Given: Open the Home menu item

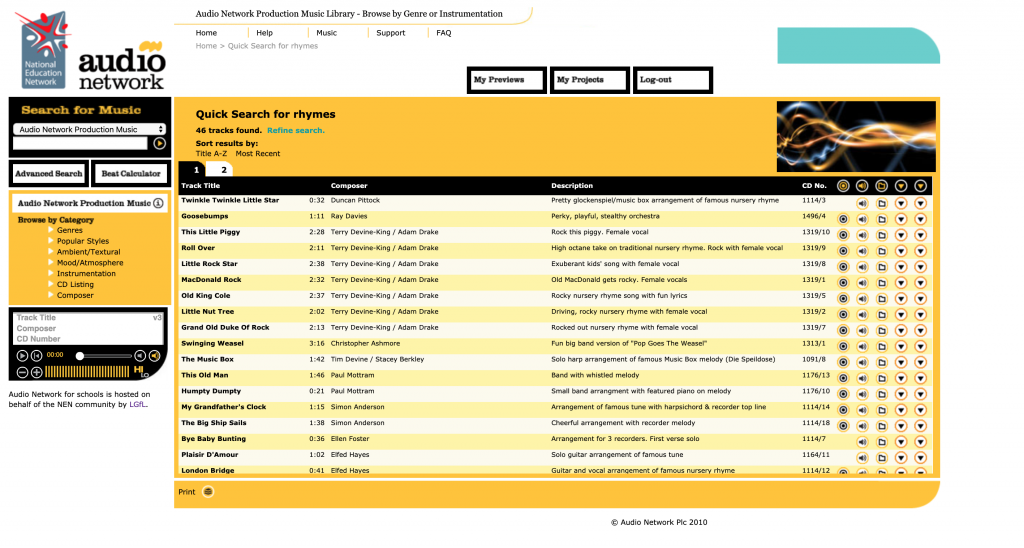Looking at the screenshot, I should [206, 33].
